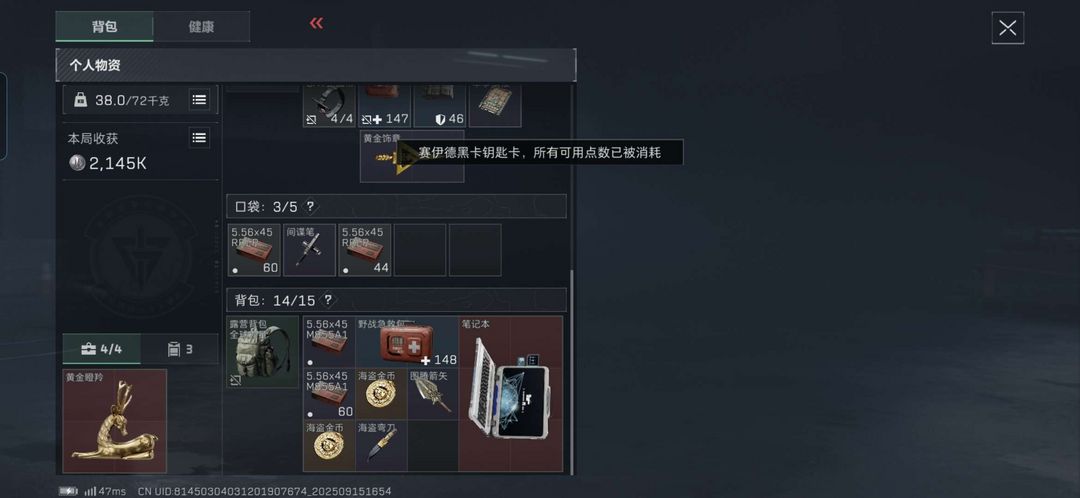The width and height of the screenshot is (1080, 498).
Task: Click the inventory vertical scrollbar
Action: [571, 372]
